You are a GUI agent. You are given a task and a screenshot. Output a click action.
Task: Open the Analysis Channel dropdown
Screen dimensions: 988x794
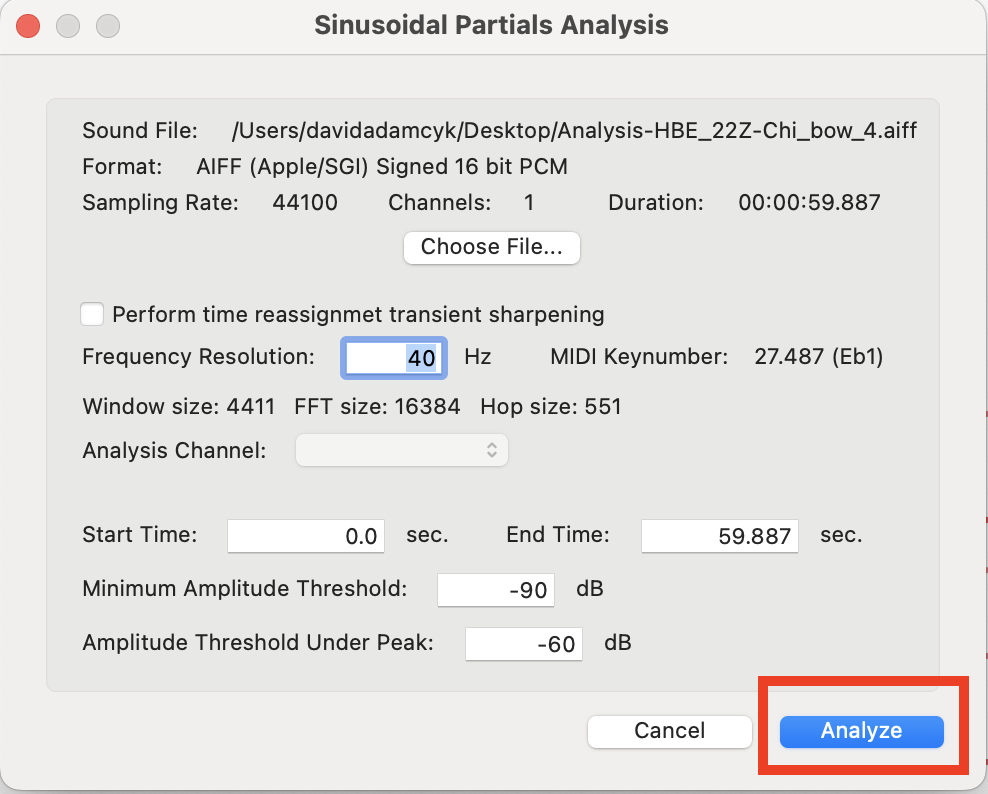tap(401, 450)
